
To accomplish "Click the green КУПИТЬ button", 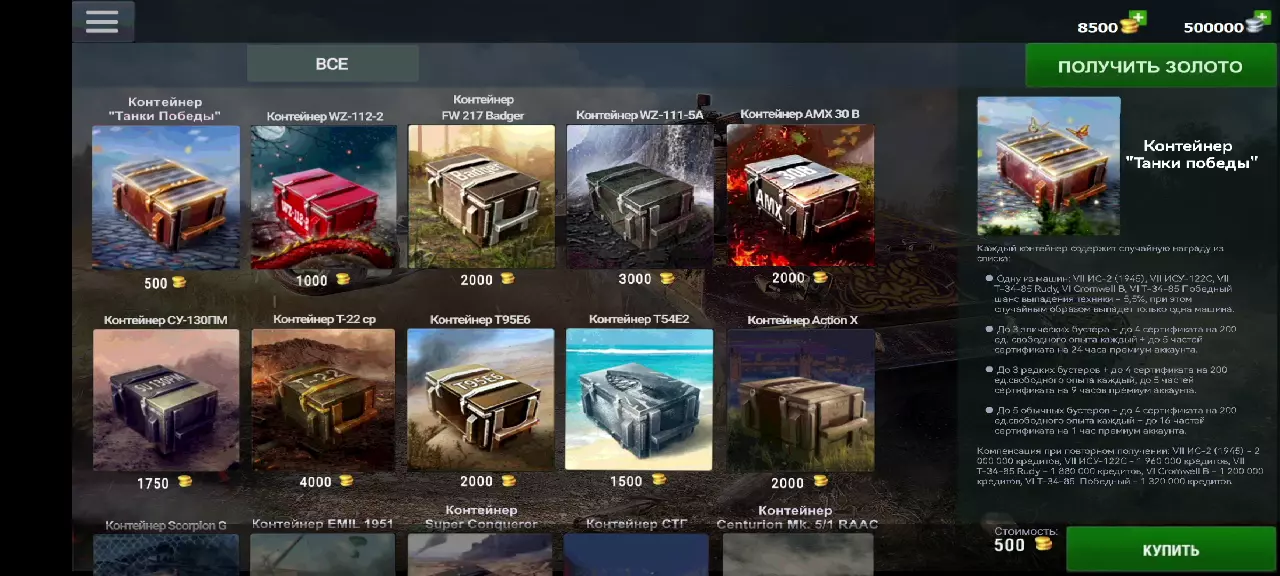I will pos(1170,550).
